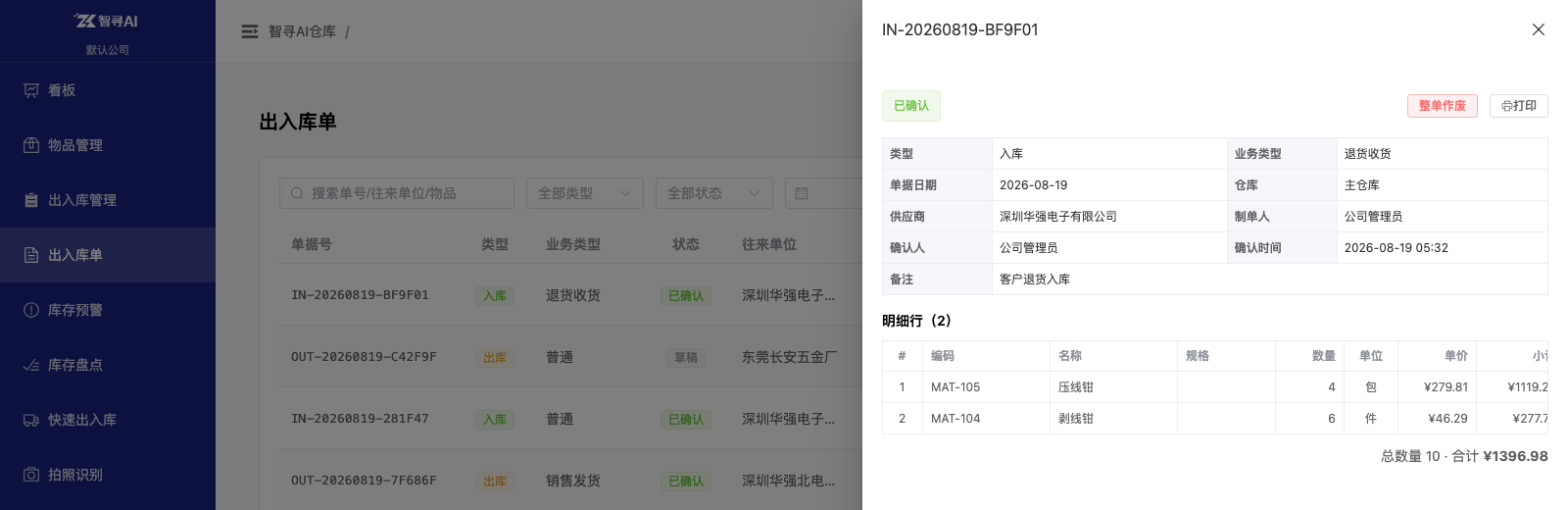Expand the 全部状态 dropdown

[x=714, y=193]
